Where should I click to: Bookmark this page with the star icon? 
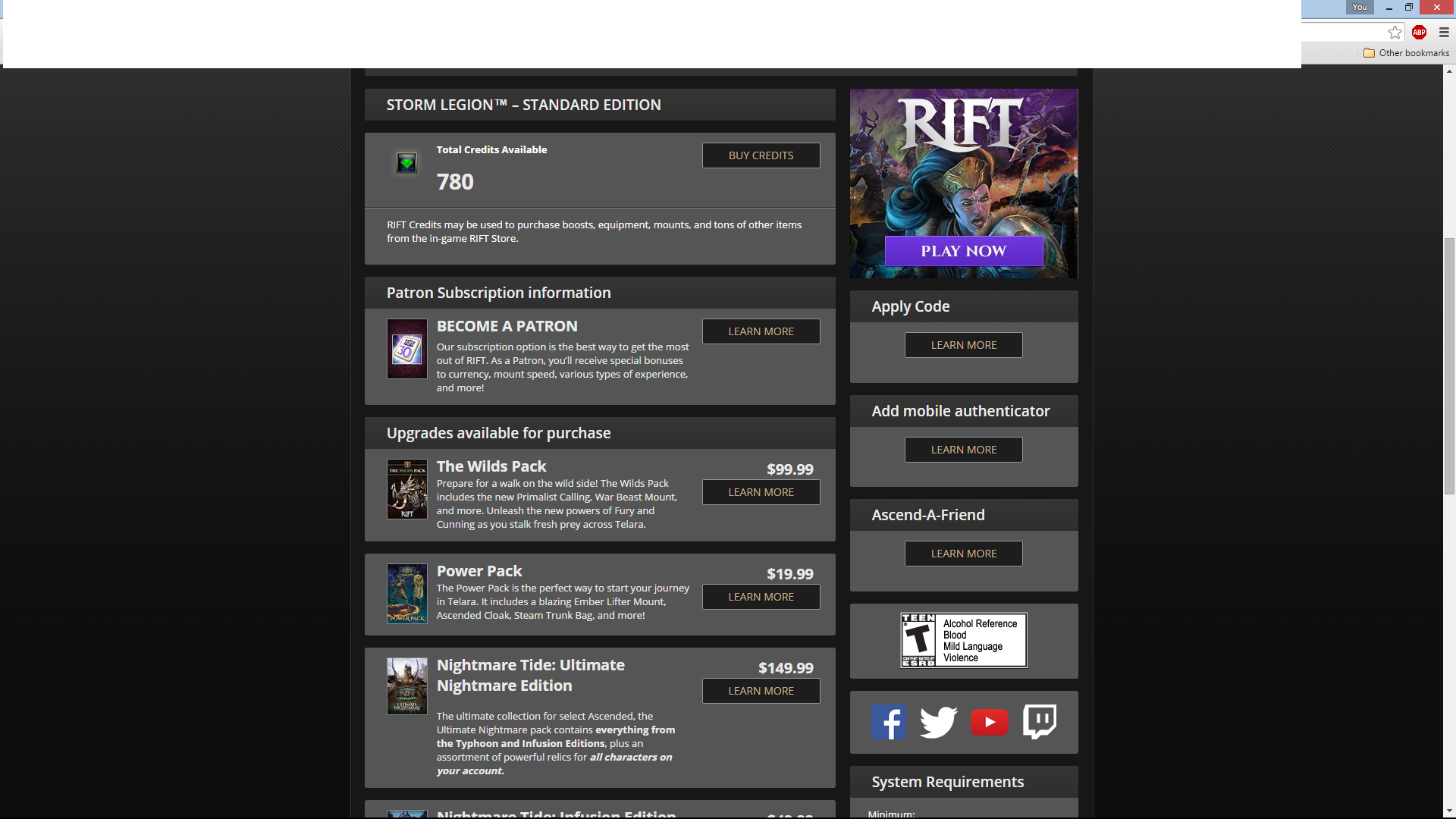(x=1395, y=32)
